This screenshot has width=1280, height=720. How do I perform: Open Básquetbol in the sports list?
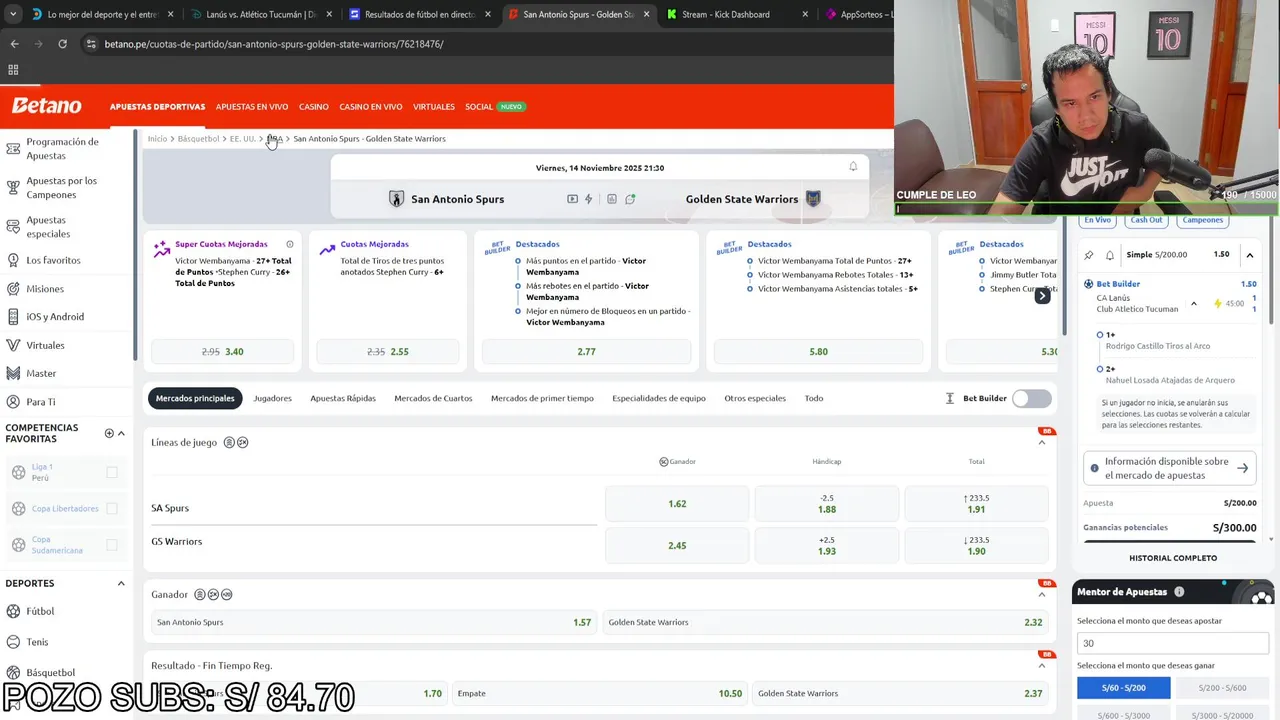coord(50,673)
